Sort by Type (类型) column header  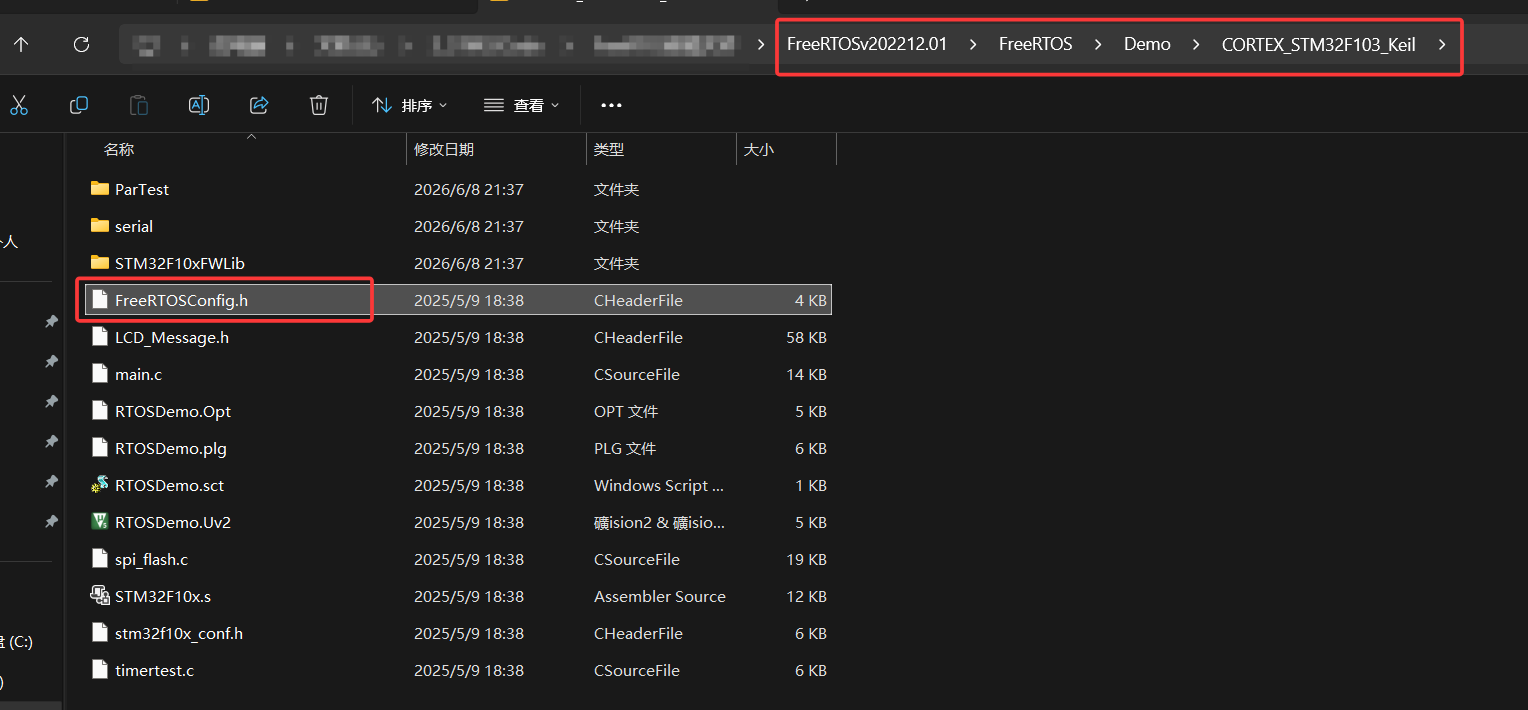point(609,149)
